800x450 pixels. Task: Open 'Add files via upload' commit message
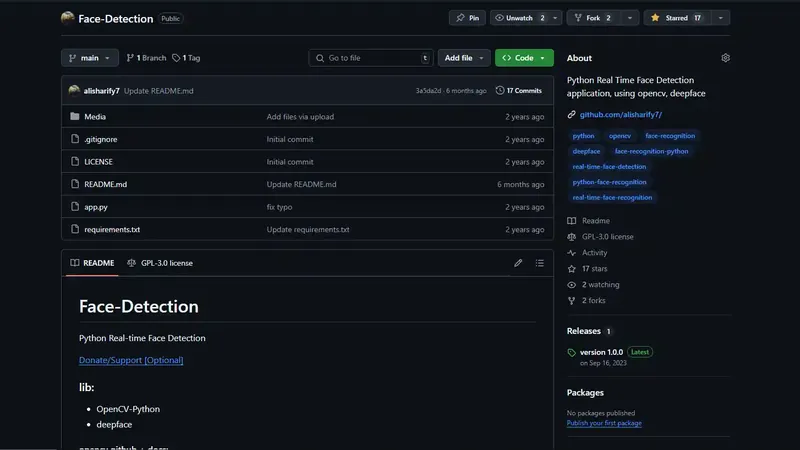tap(300, 116)
